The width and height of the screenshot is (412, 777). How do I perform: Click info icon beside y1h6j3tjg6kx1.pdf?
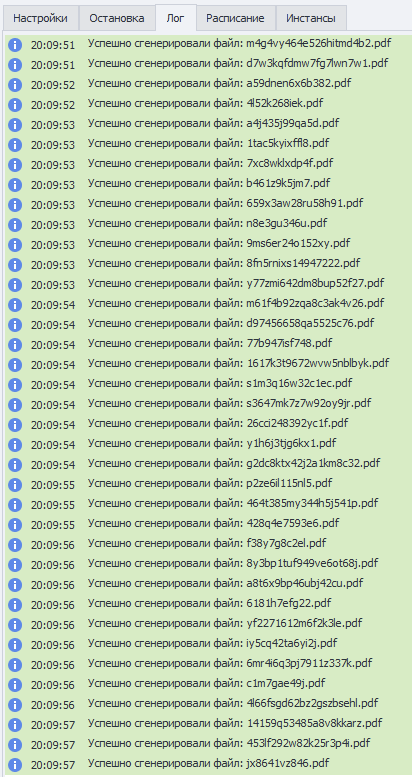[15, 444]
